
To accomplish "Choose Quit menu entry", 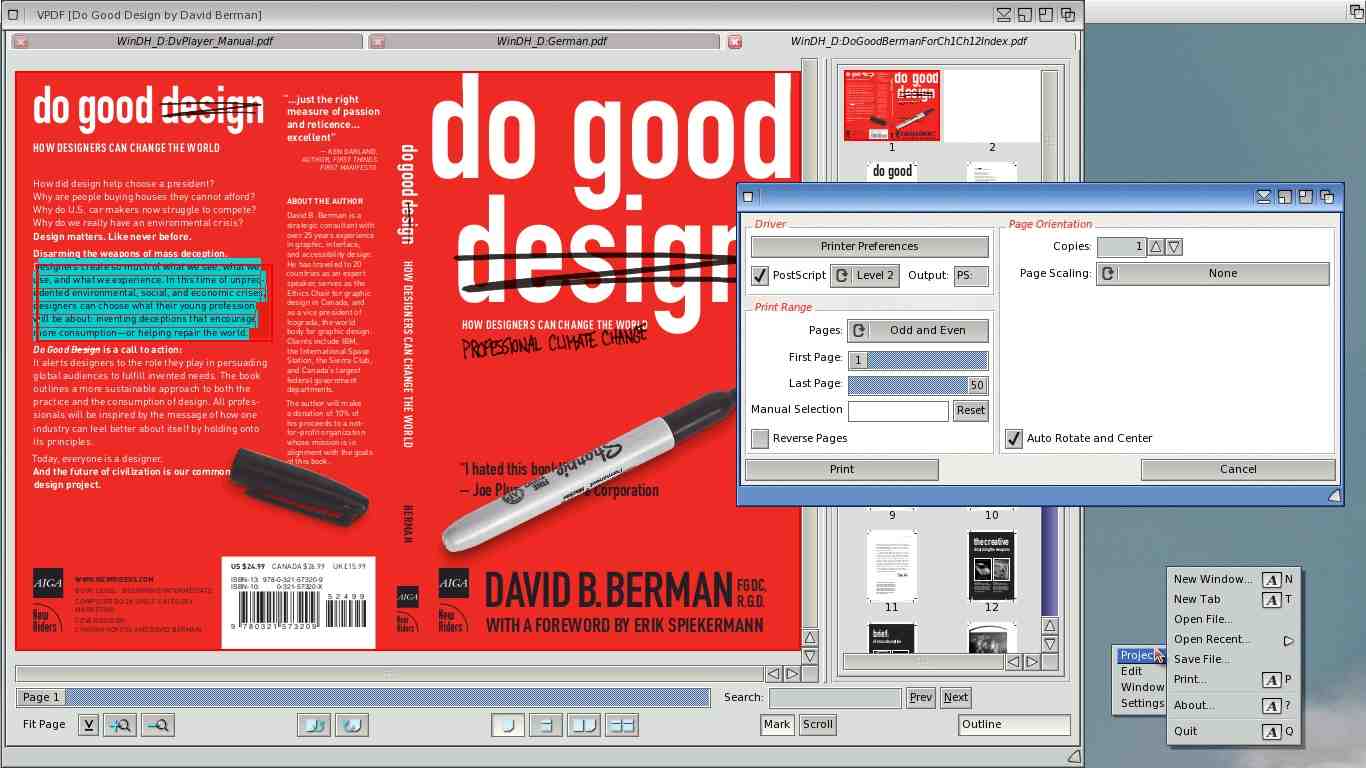I will point(1234,732).
